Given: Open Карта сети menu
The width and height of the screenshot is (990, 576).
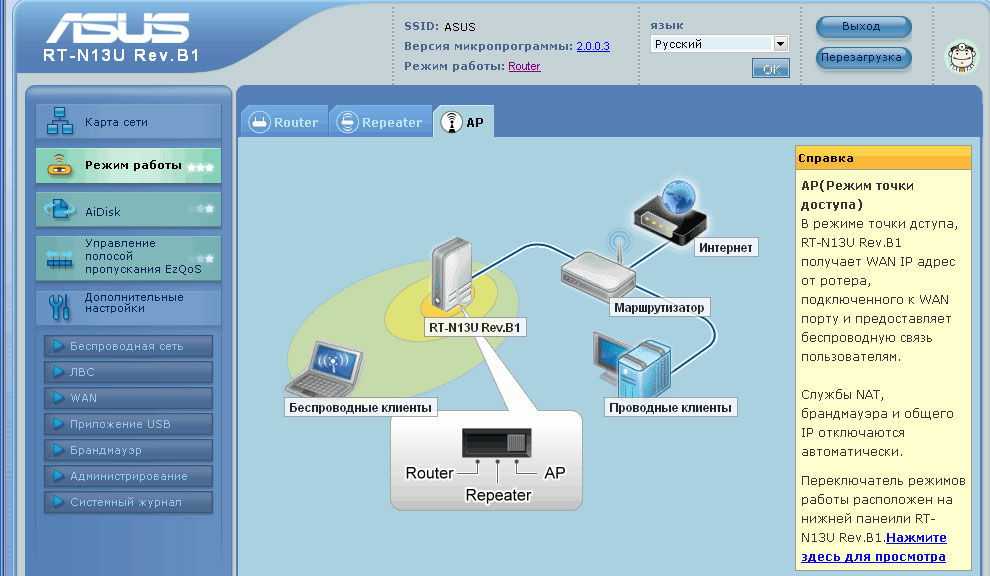Looking at the screenshot, I should [129, 121].
